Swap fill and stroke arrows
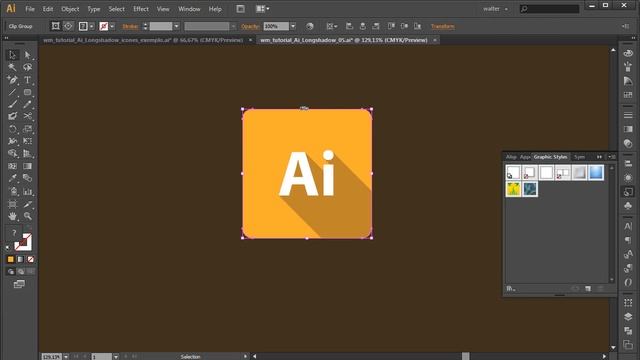The image size is (640, 360). pyautogui.click(x=29, y=228)
